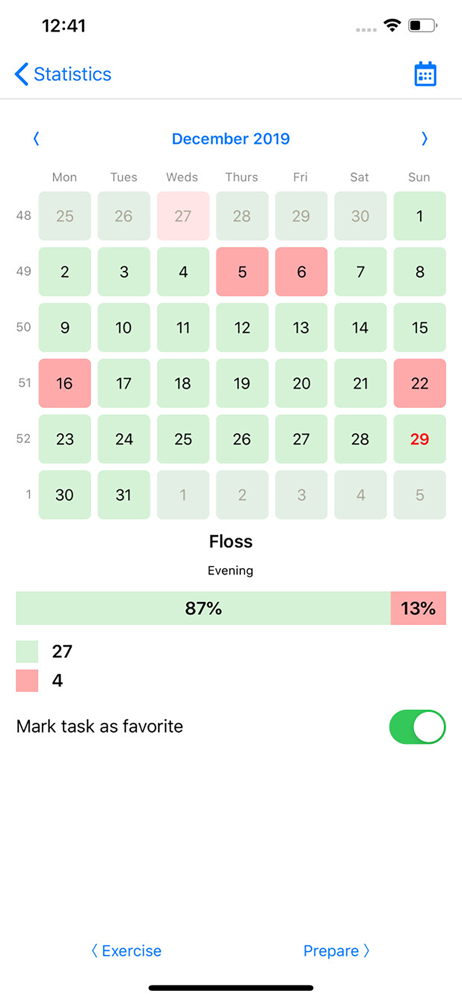Image resolution: width=462 pixels, height=1000 pixels.
Task: Select December 31 day cell
Action: point(124,495)
